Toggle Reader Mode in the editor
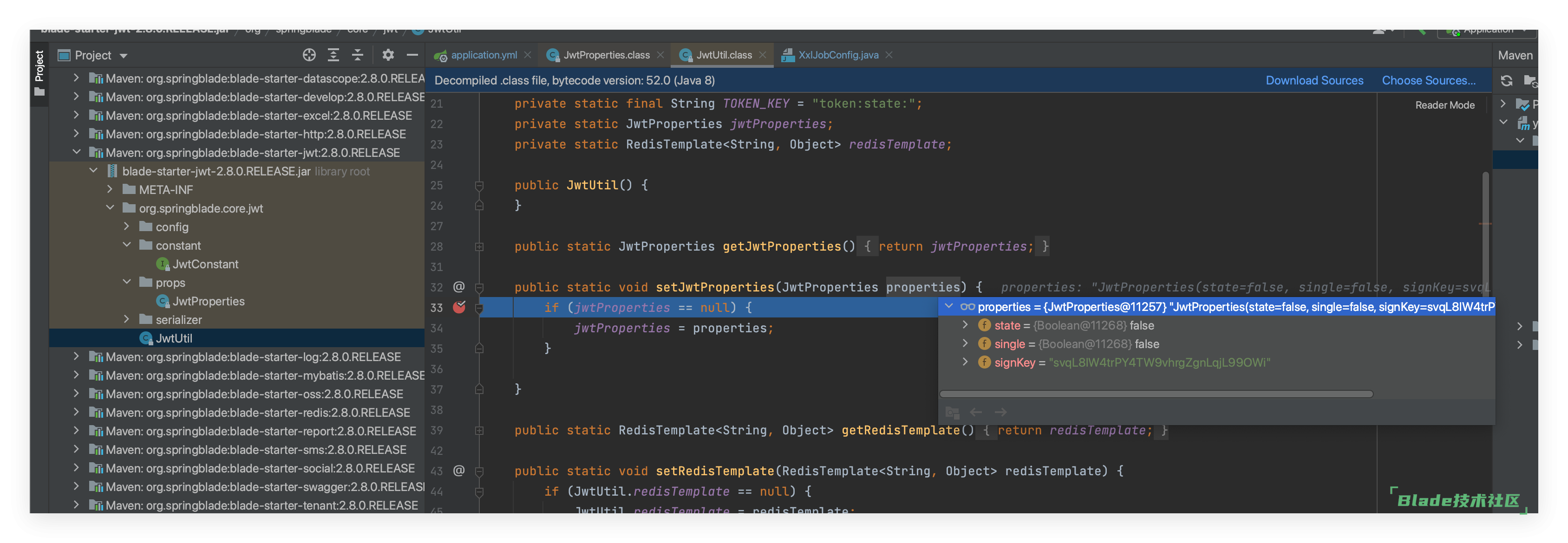Screen dimensions: 1568x543 pos(1444,105)
